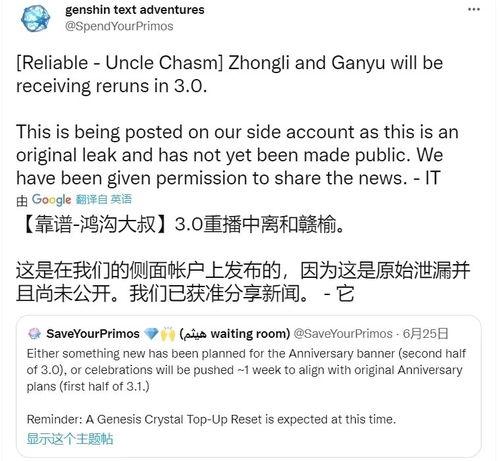Viewport: 500px width, 461px height.
Task: Click the 6月25日 date of quoted tweet
Action: (x=425, y=334)
